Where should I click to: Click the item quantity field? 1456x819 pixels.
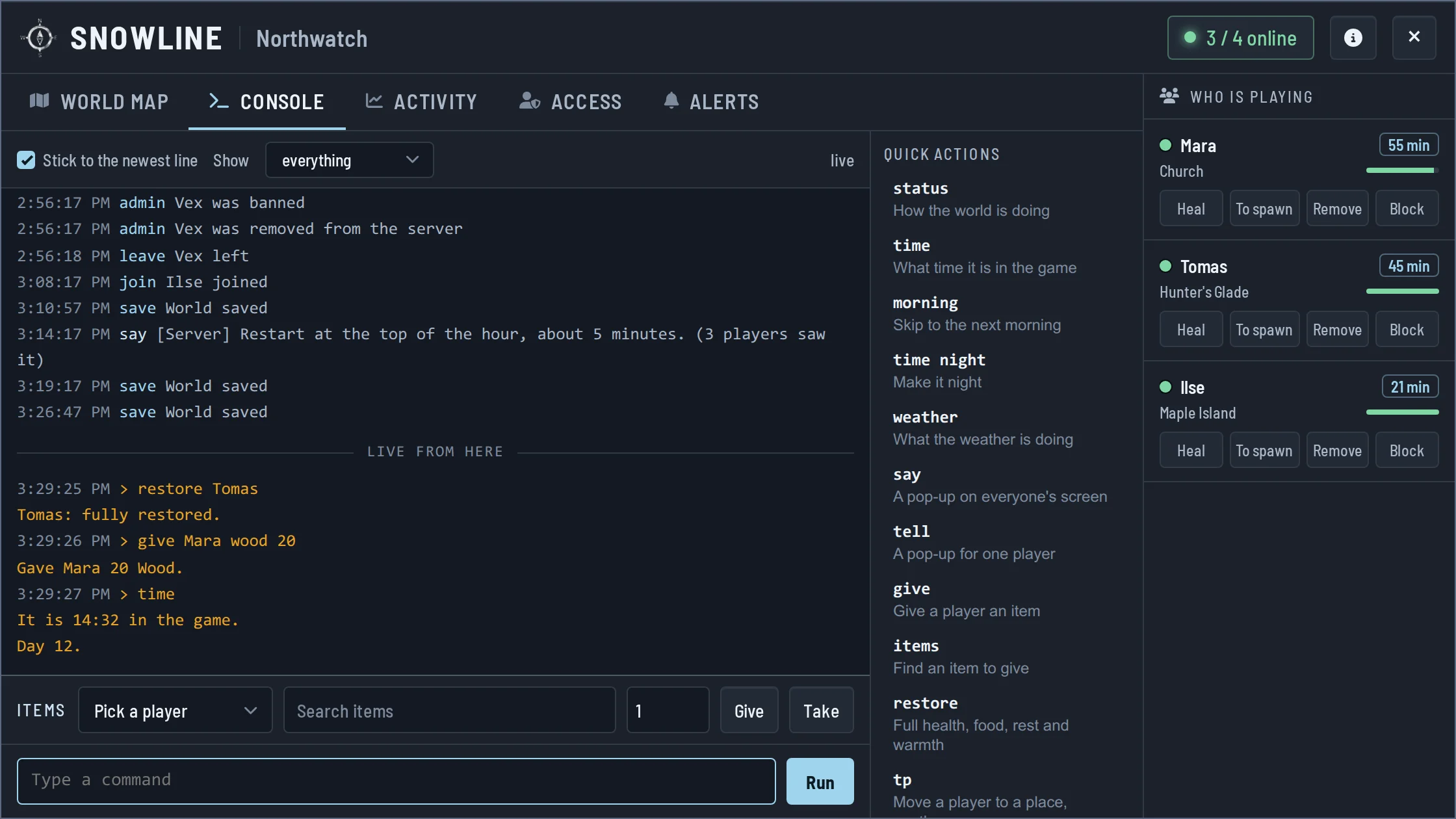click(x=668, y=710)
